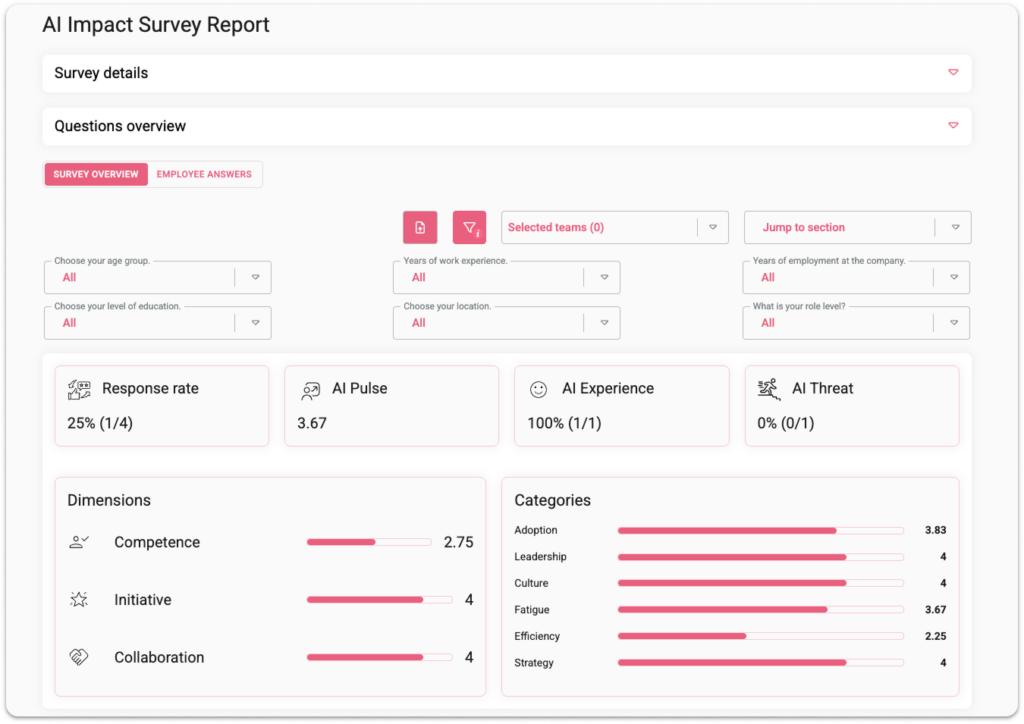This screenshot has height=724, width=1024.
Task: Click the Culture category label
Action: coord(531,583)
